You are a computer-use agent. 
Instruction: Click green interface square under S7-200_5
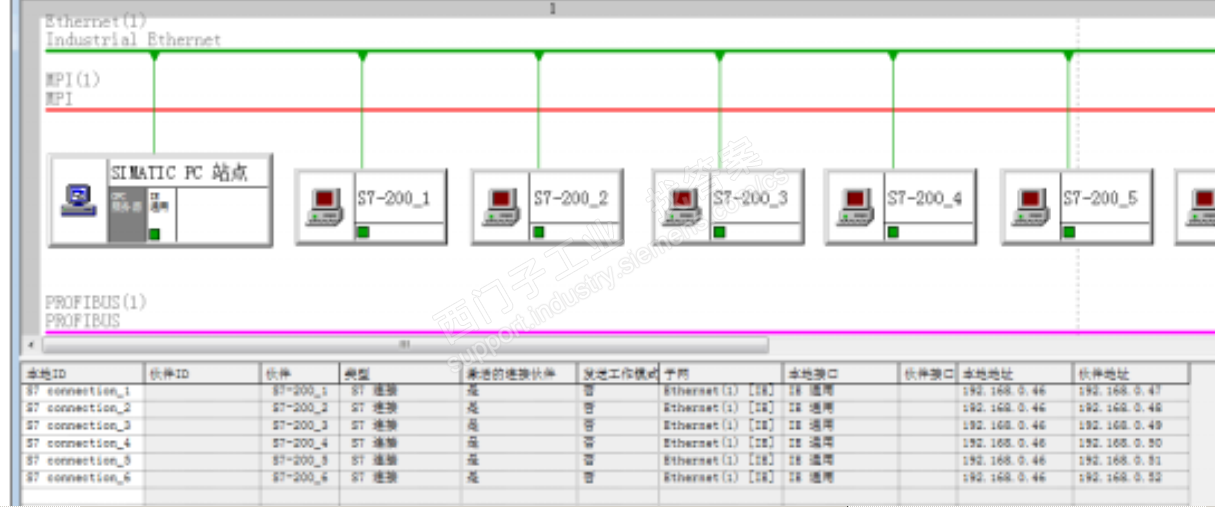click(1069, 233)
